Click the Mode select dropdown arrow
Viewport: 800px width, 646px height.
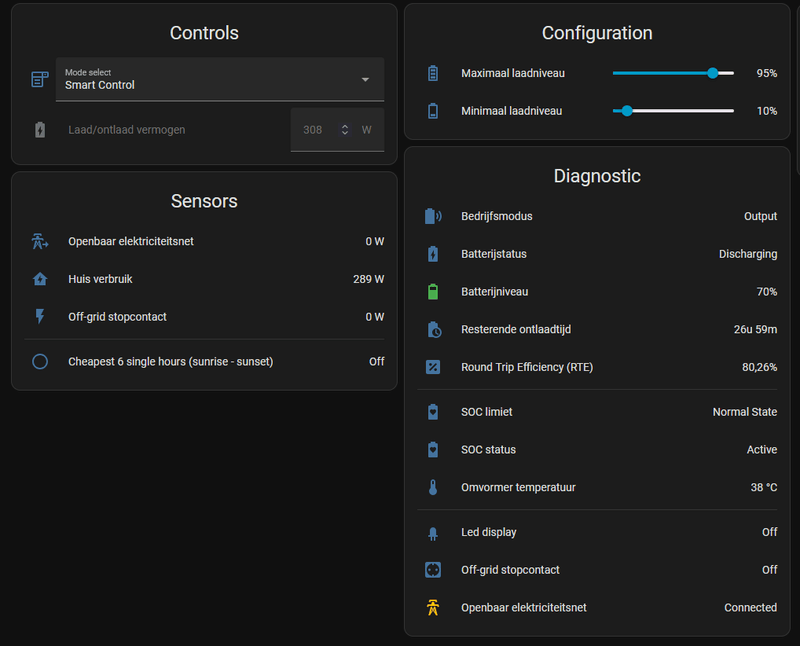coord(365,79)
